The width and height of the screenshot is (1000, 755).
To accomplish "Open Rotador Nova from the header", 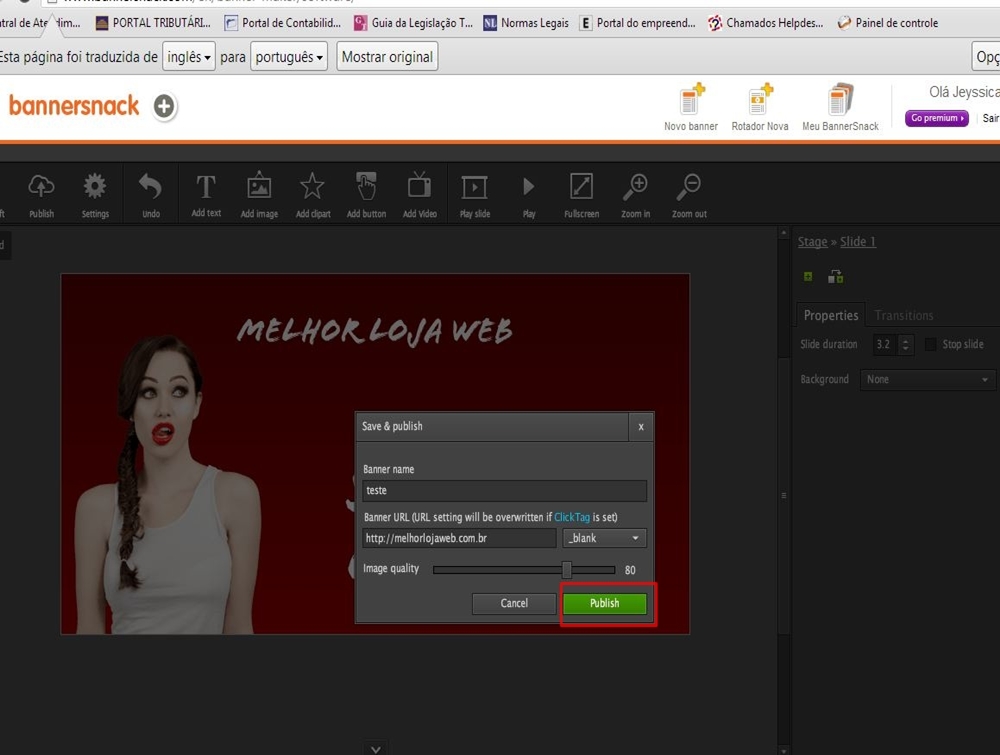I will [x=760, y=107].
